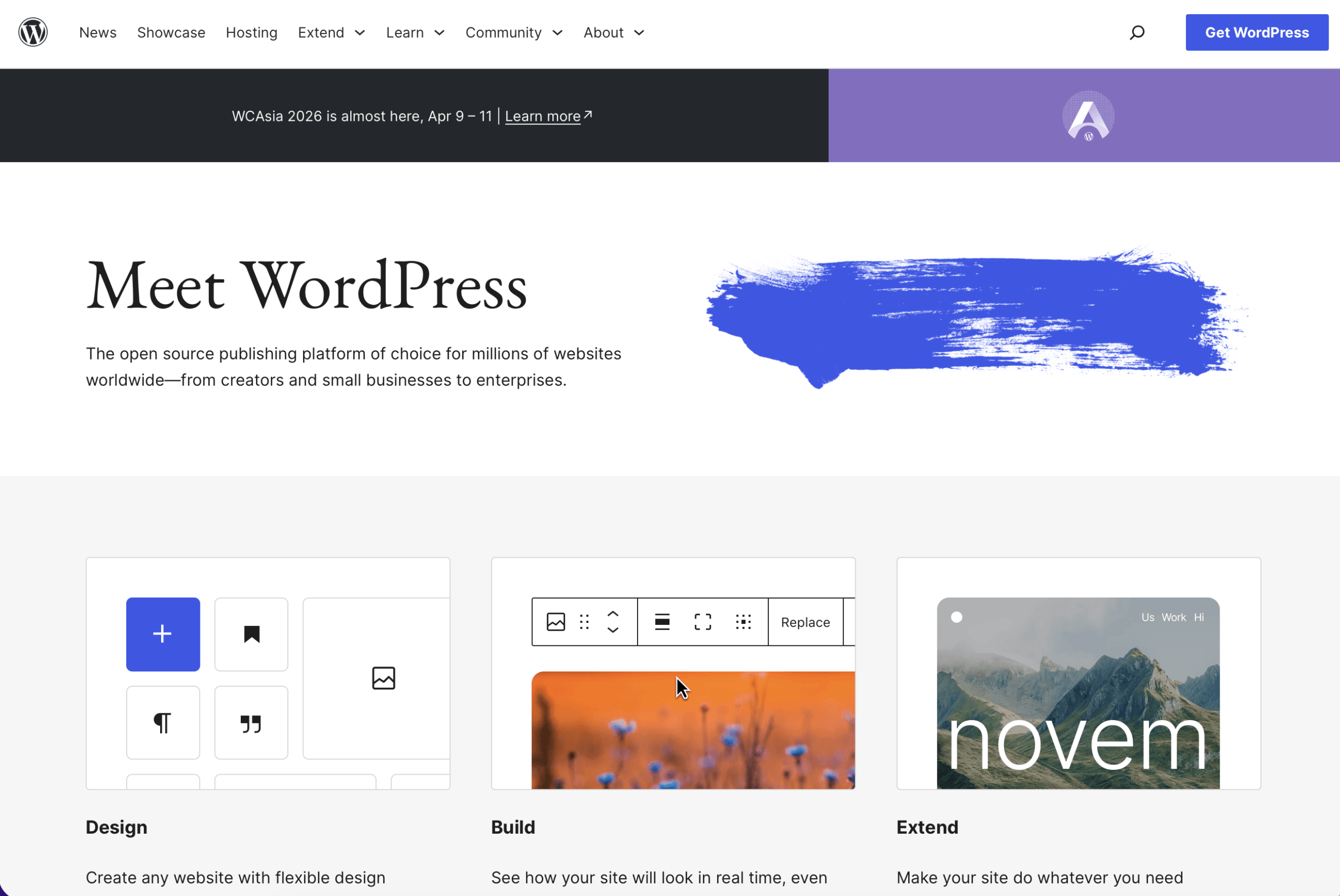Open the search function
This screenshot has width=1340, height=896.
click(1136, 32)
